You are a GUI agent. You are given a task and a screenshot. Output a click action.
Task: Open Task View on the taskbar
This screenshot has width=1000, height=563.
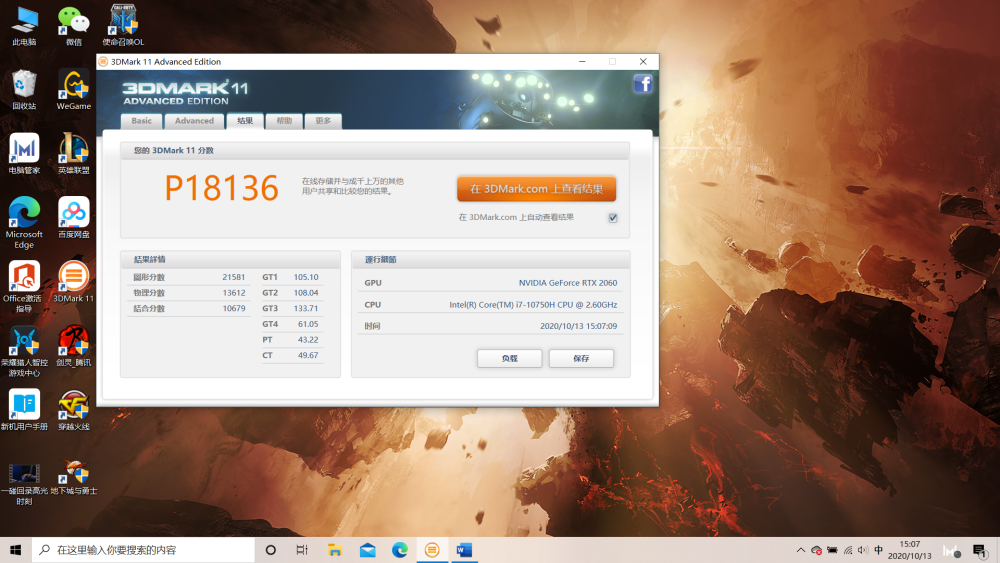[x=302, y=550]
